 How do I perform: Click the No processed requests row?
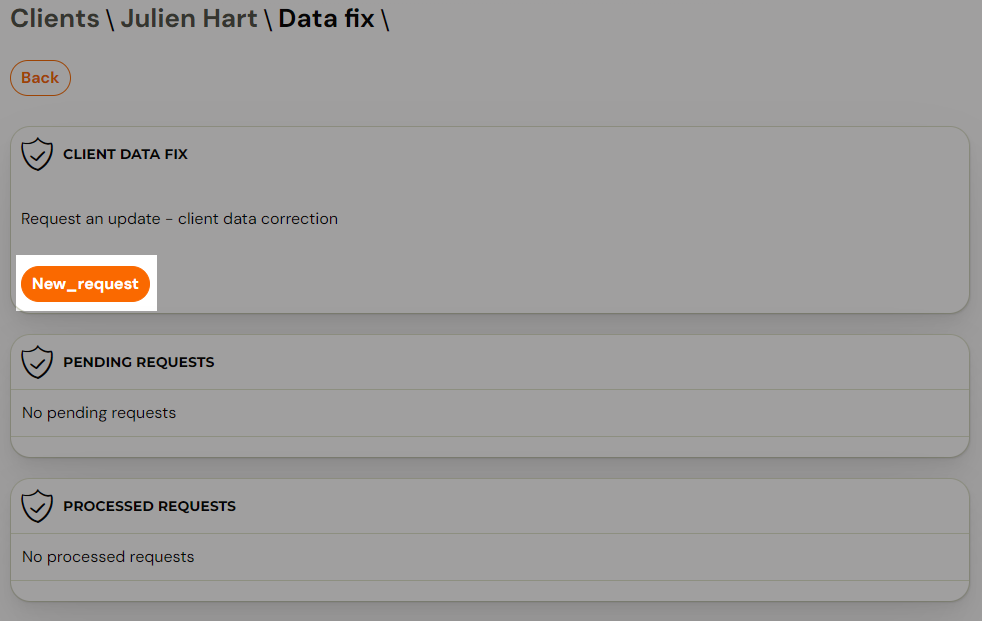coord(490,557)
